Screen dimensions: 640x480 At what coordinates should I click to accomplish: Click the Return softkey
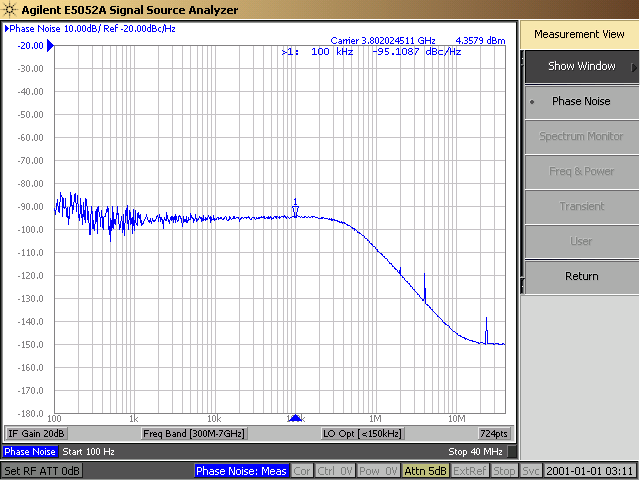point(582,276)
